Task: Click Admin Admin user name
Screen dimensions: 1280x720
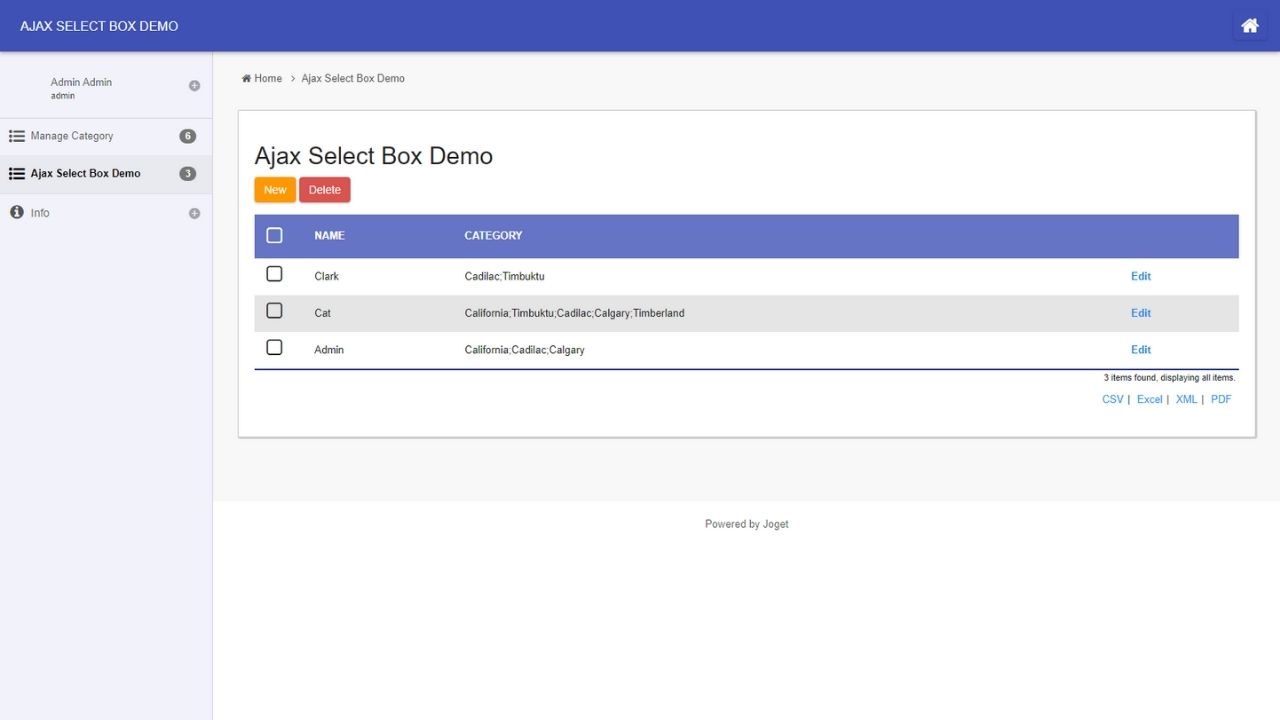Action: coord(81,82)
